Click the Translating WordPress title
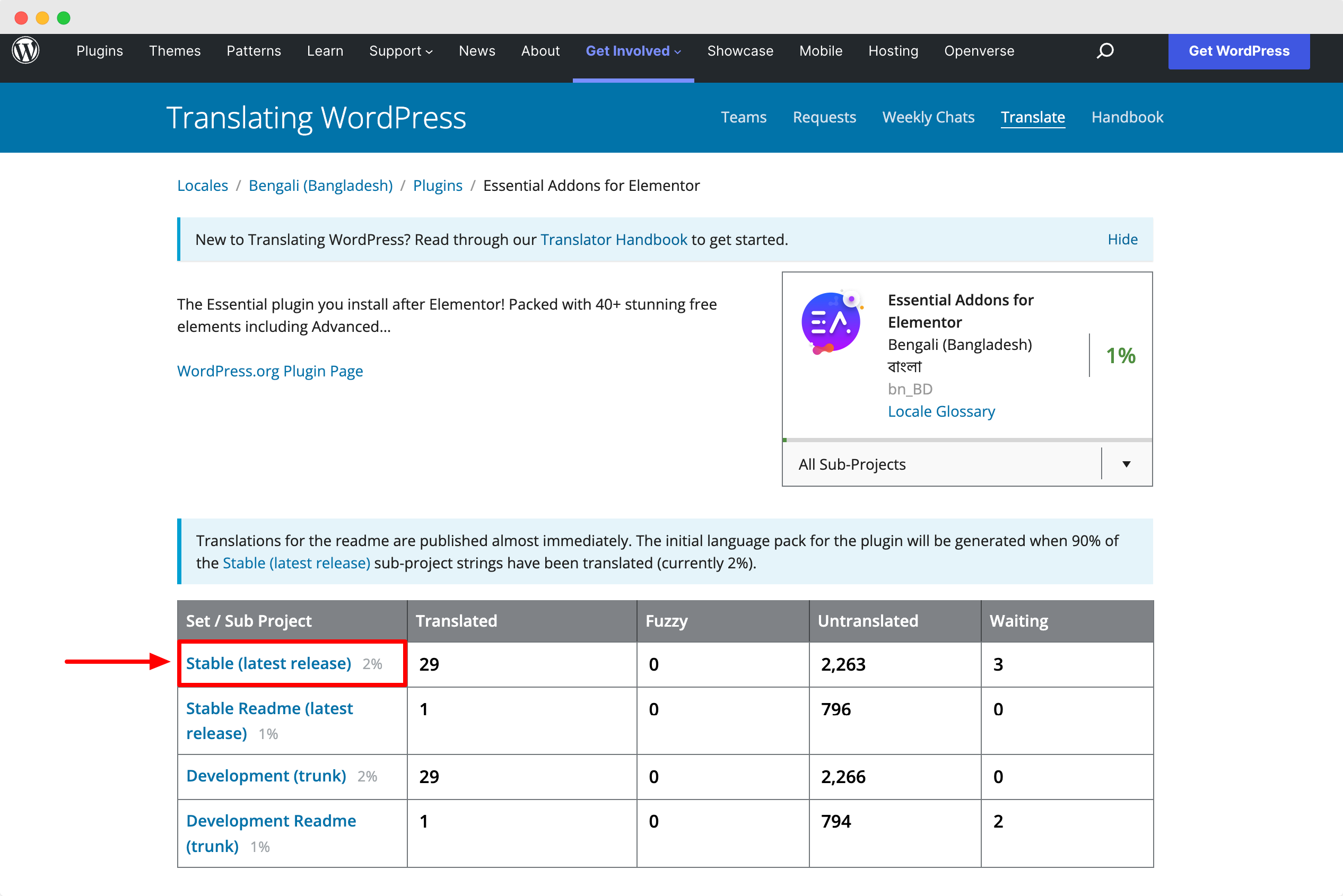 click(316, 118)
